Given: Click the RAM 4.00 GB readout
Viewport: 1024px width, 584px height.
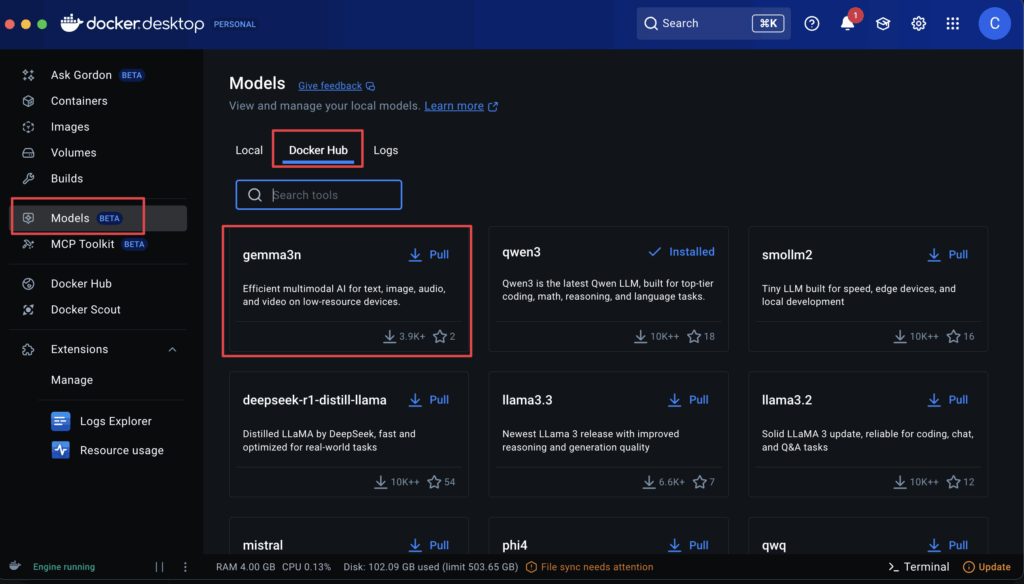Looking at the screenshot, I should pos(246,567).
